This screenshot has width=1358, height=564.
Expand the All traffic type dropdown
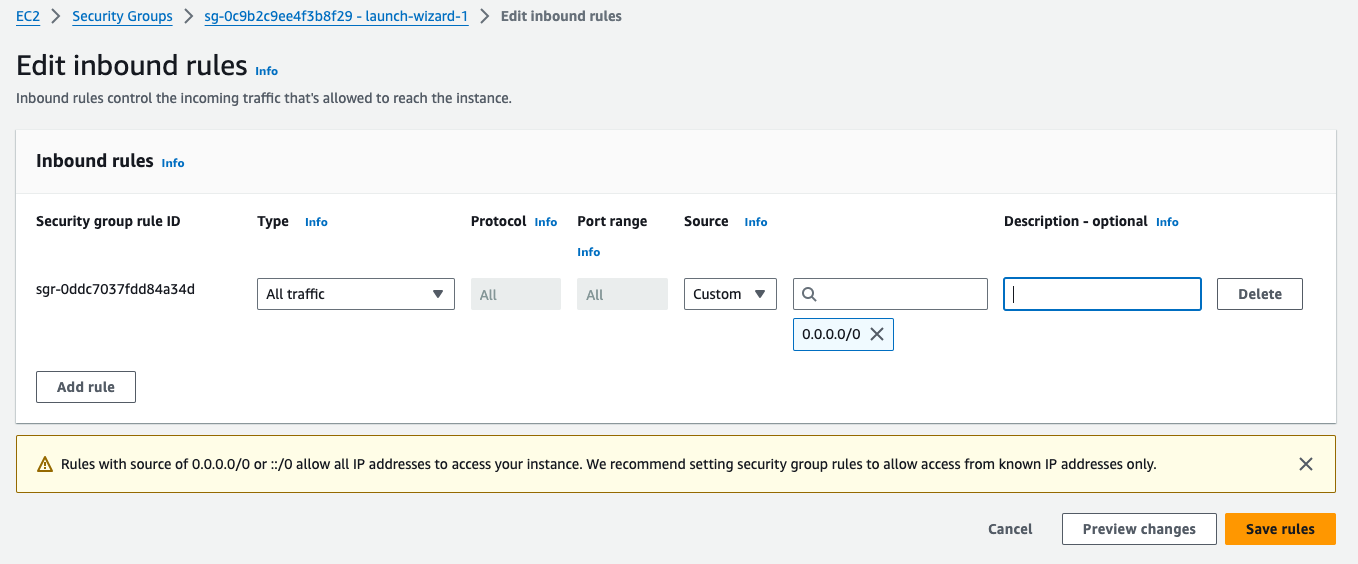(x=356, y=294)
